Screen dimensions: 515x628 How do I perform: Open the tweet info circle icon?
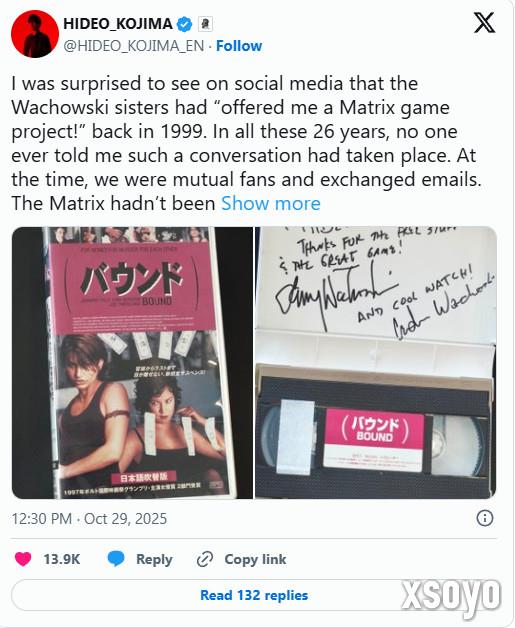click(x=485, y=518)
